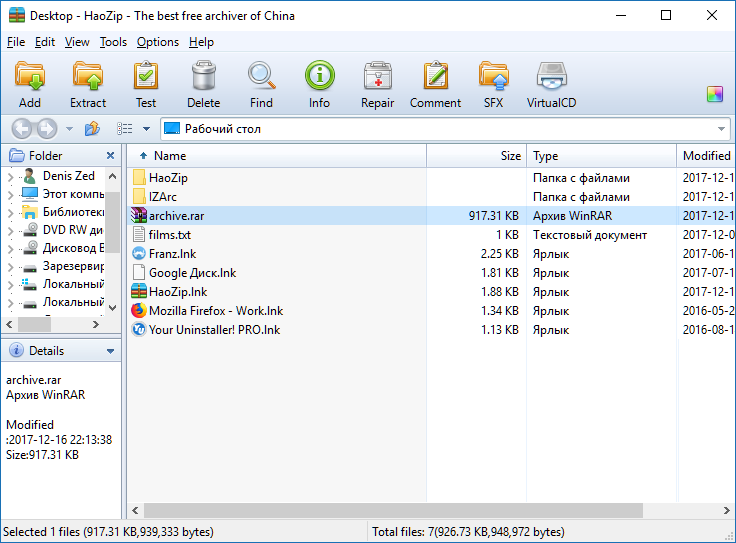Image resolution: width=736 pixels, height=543 pixels.
Task: Open the Find magnifier tool
Action: 261,76
